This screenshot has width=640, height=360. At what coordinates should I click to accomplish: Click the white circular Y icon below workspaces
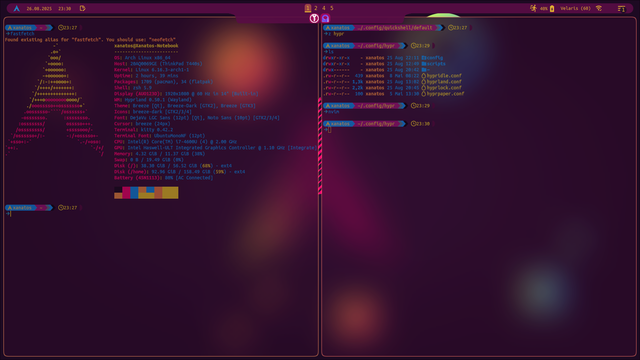click(314, 18)
